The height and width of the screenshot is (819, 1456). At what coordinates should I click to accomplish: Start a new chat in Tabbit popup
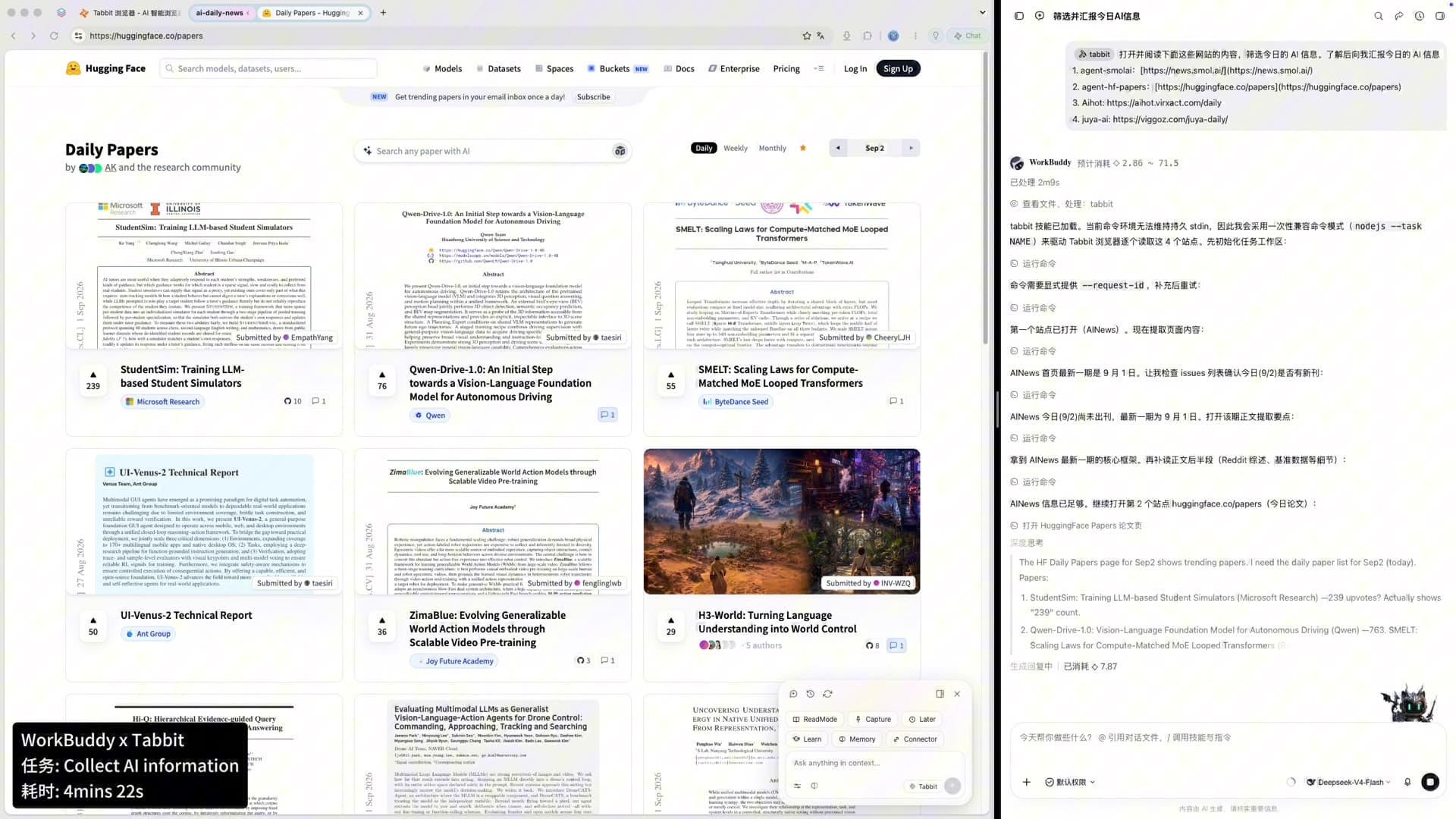coord(793,694)
